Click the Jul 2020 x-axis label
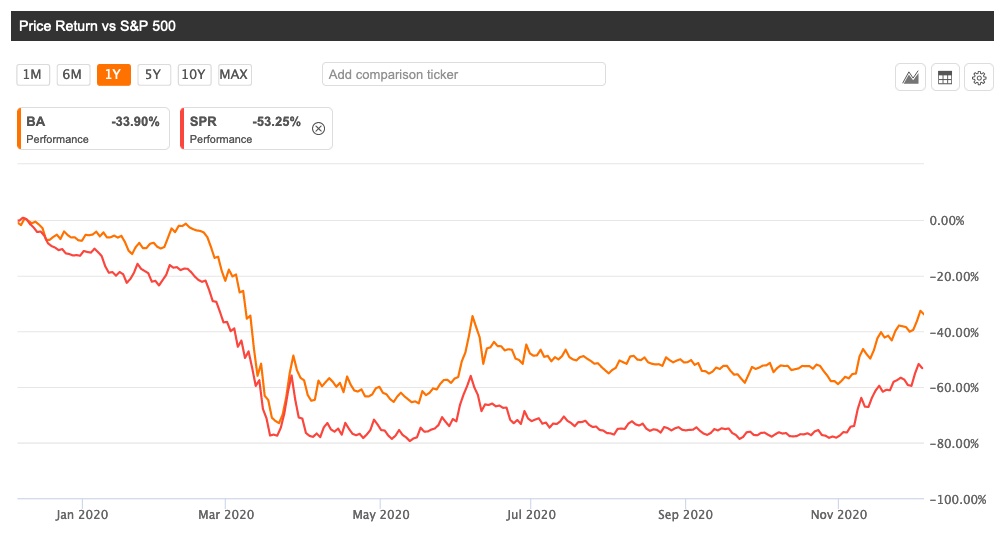 coord(531,515)
